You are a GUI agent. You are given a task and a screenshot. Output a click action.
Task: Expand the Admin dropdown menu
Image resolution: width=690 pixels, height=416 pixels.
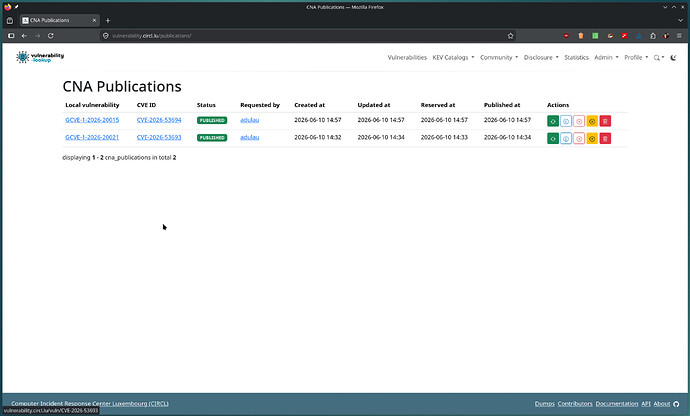(x=606, y=58)
